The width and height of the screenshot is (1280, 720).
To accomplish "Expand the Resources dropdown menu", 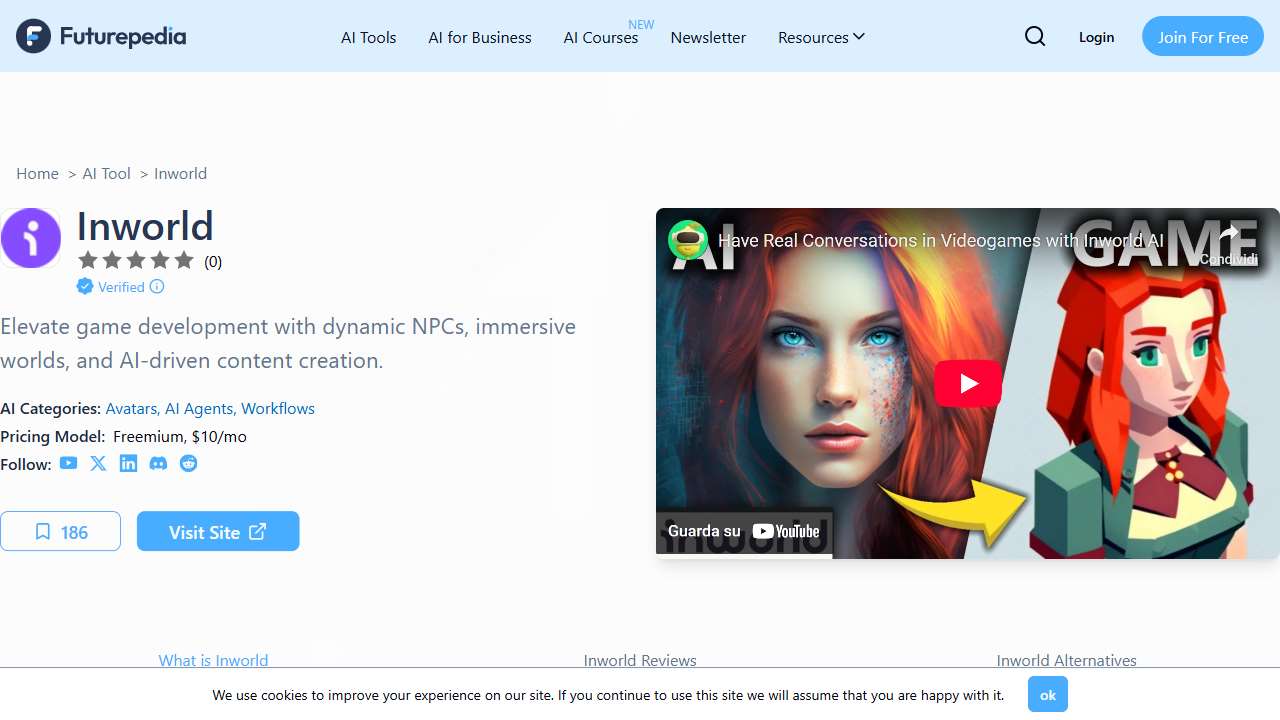I will [821, 37].
